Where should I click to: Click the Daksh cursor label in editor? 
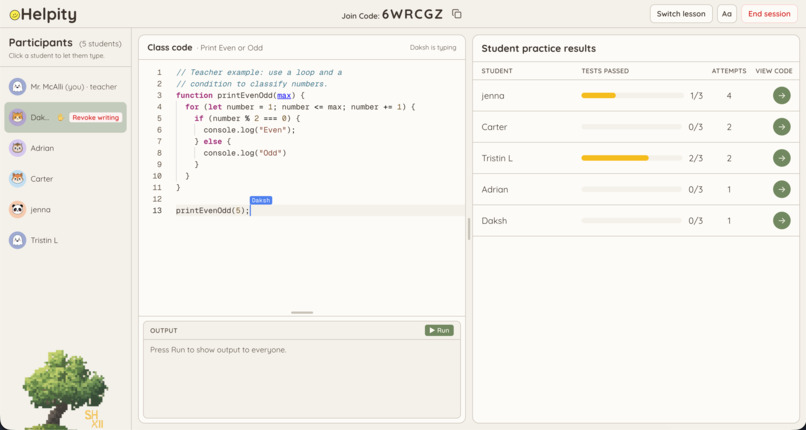tap(261, 200)
